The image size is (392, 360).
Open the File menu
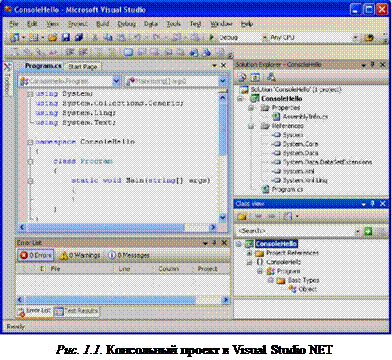point(14,24)
